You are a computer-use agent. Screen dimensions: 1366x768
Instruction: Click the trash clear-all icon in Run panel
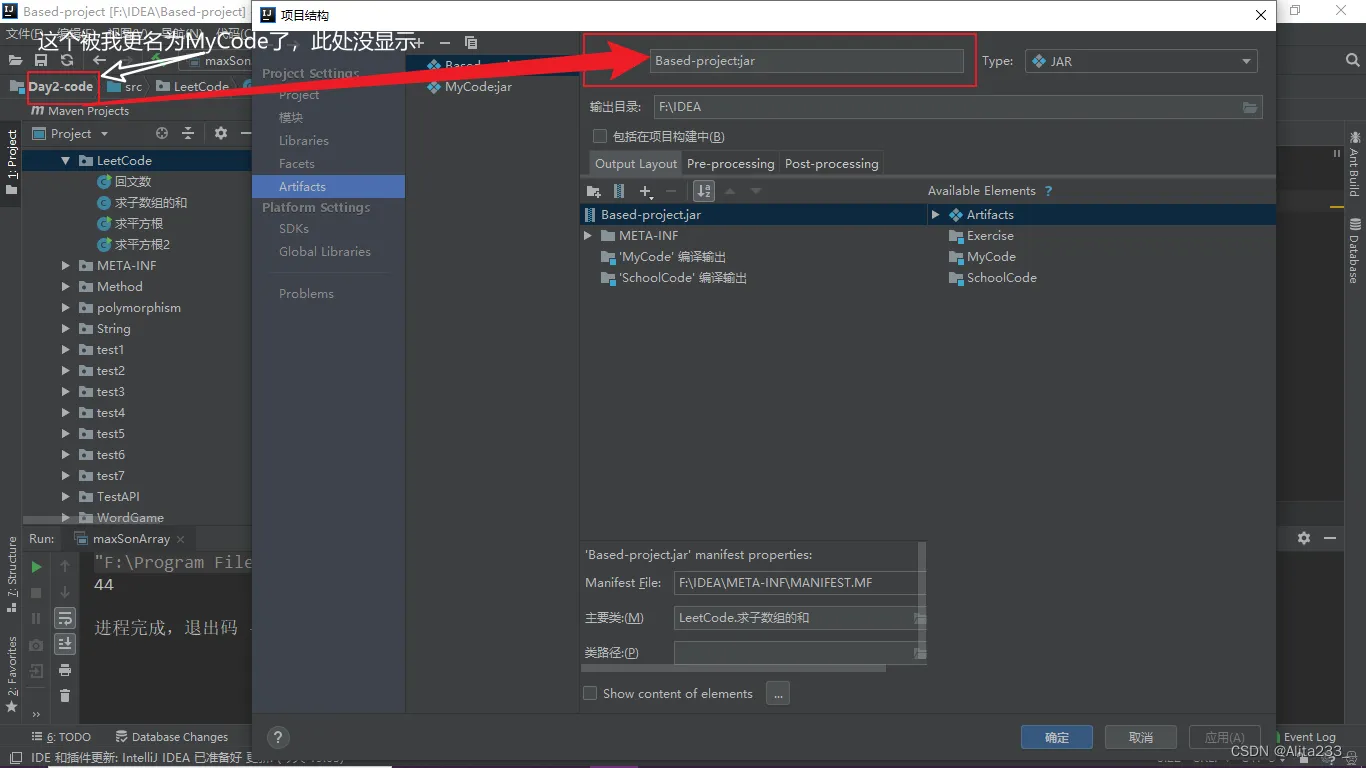(65, 696)
